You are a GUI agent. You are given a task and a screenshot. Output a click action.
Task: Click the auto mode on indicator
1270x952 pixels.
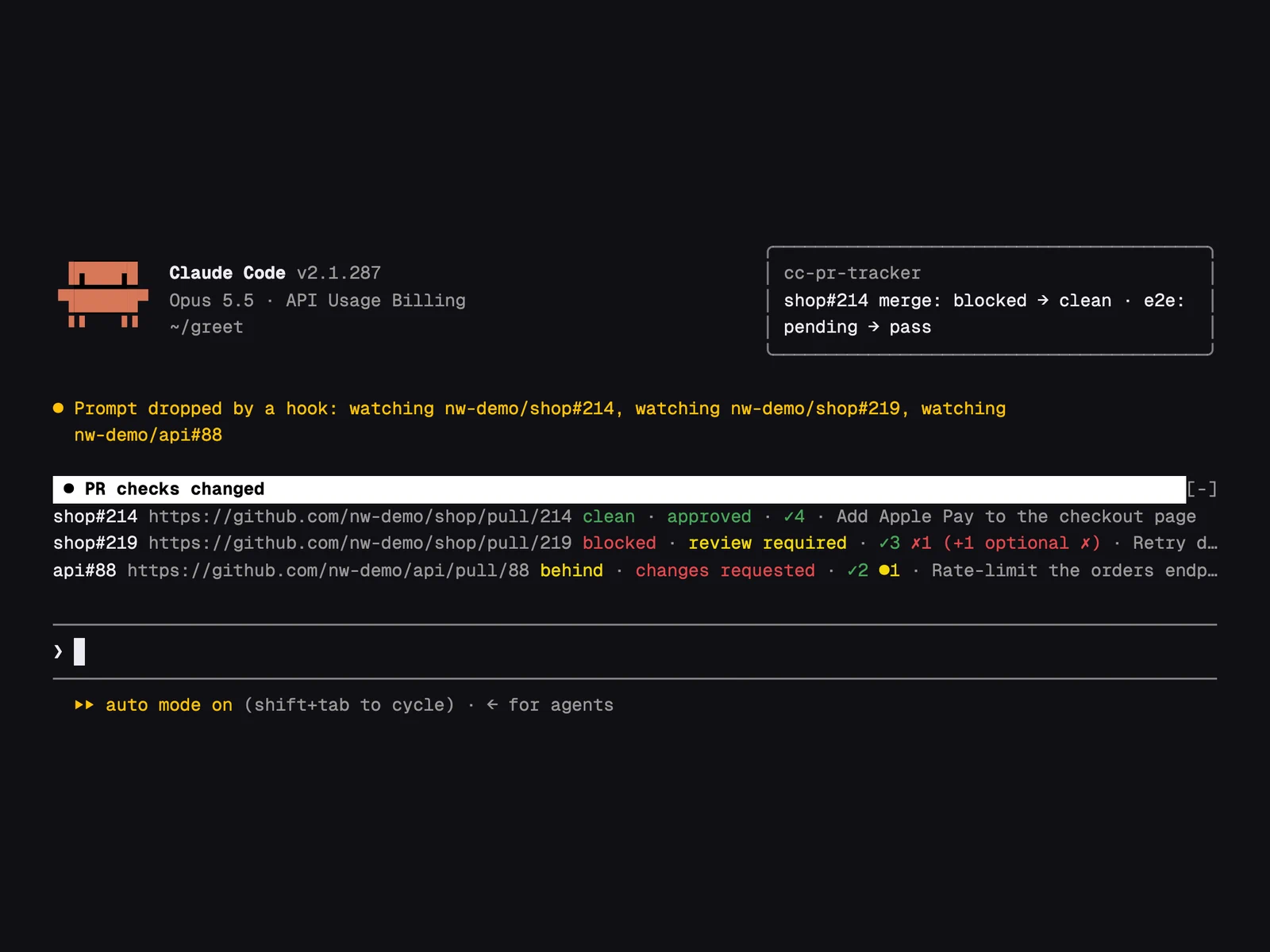(169, 704)
